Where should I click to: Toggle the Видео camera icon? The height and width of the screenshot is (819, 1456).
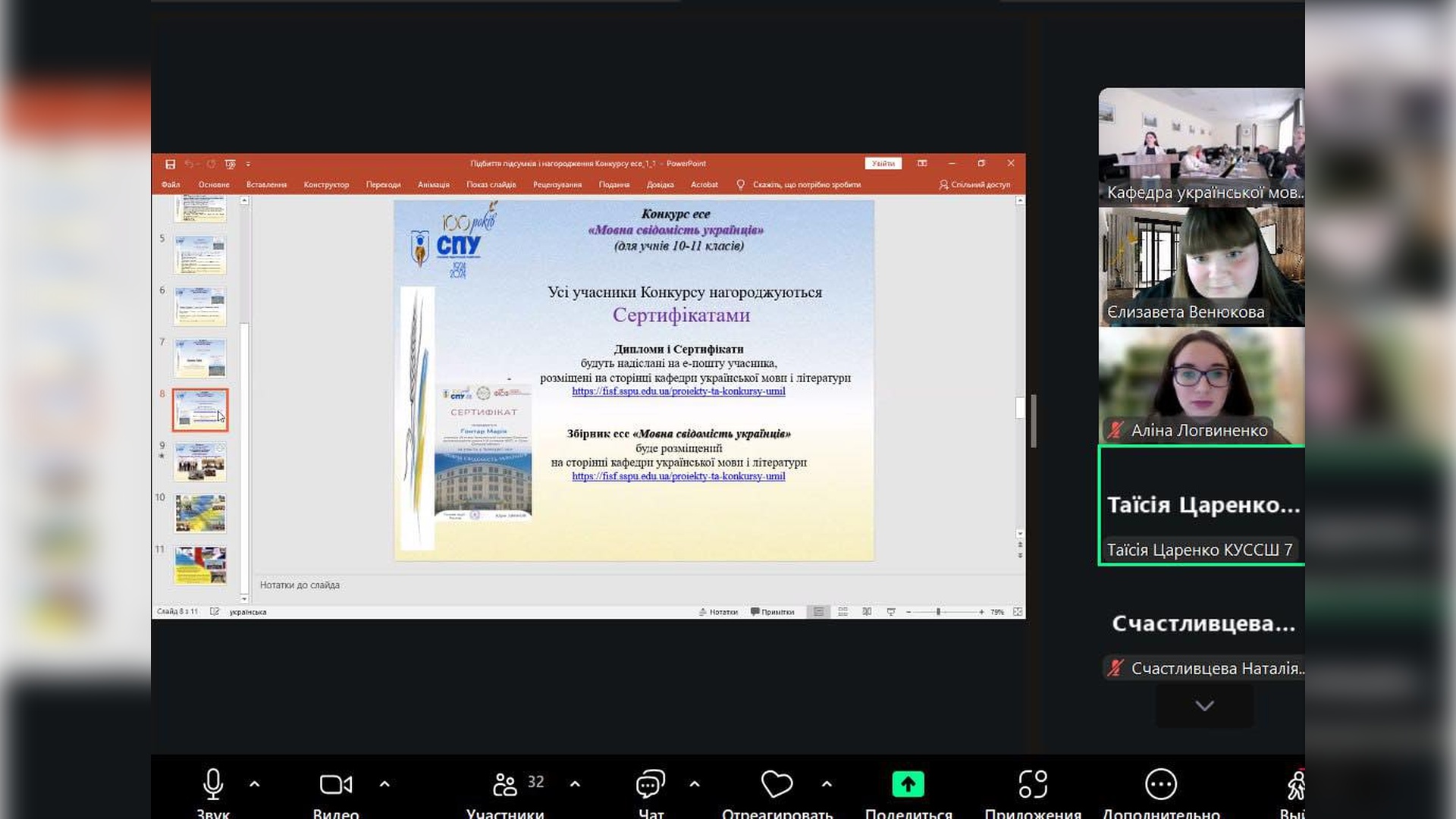click(335, 784)
